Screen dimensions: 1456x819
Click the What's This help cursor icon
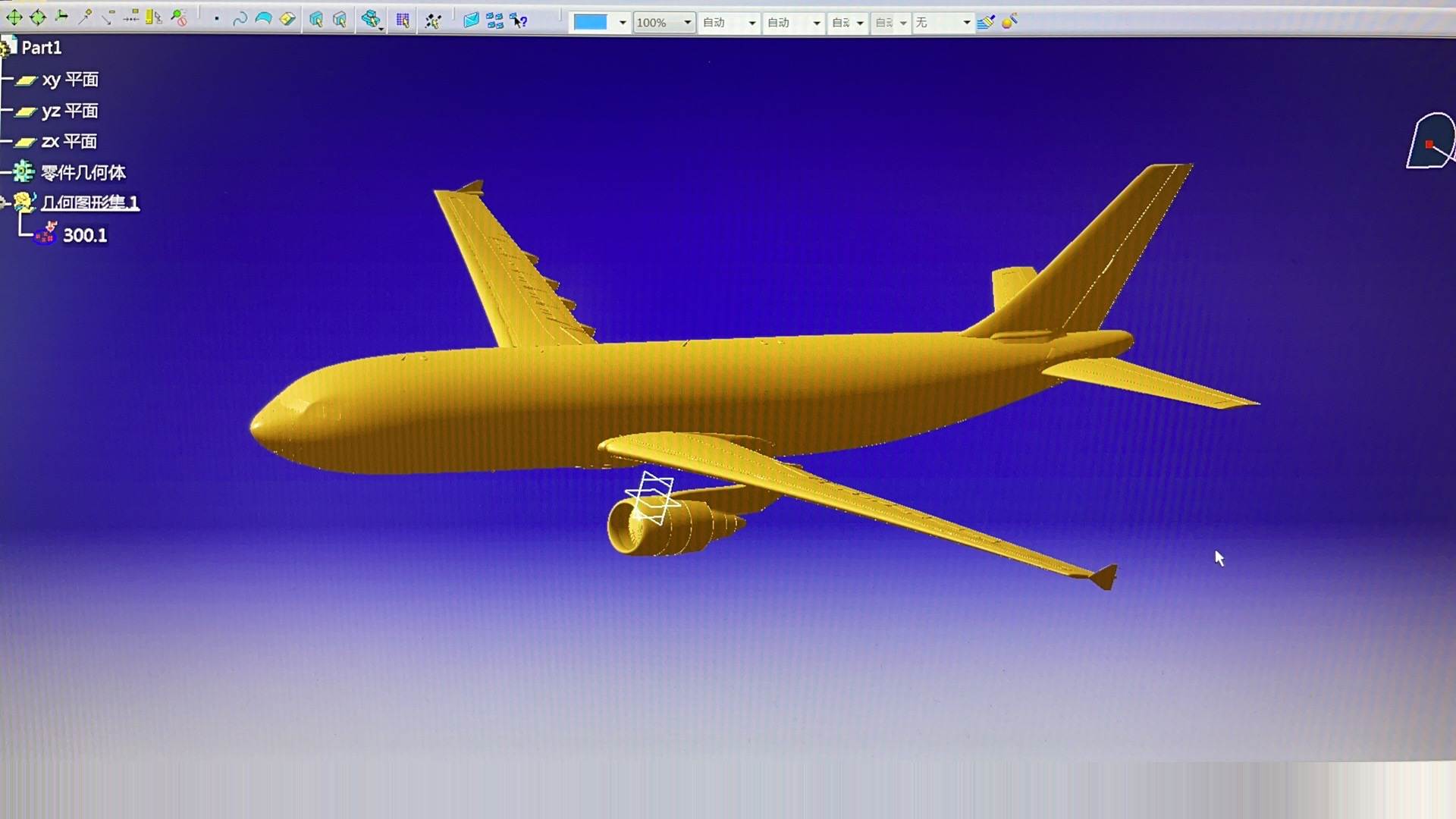[x=519, y=21]
